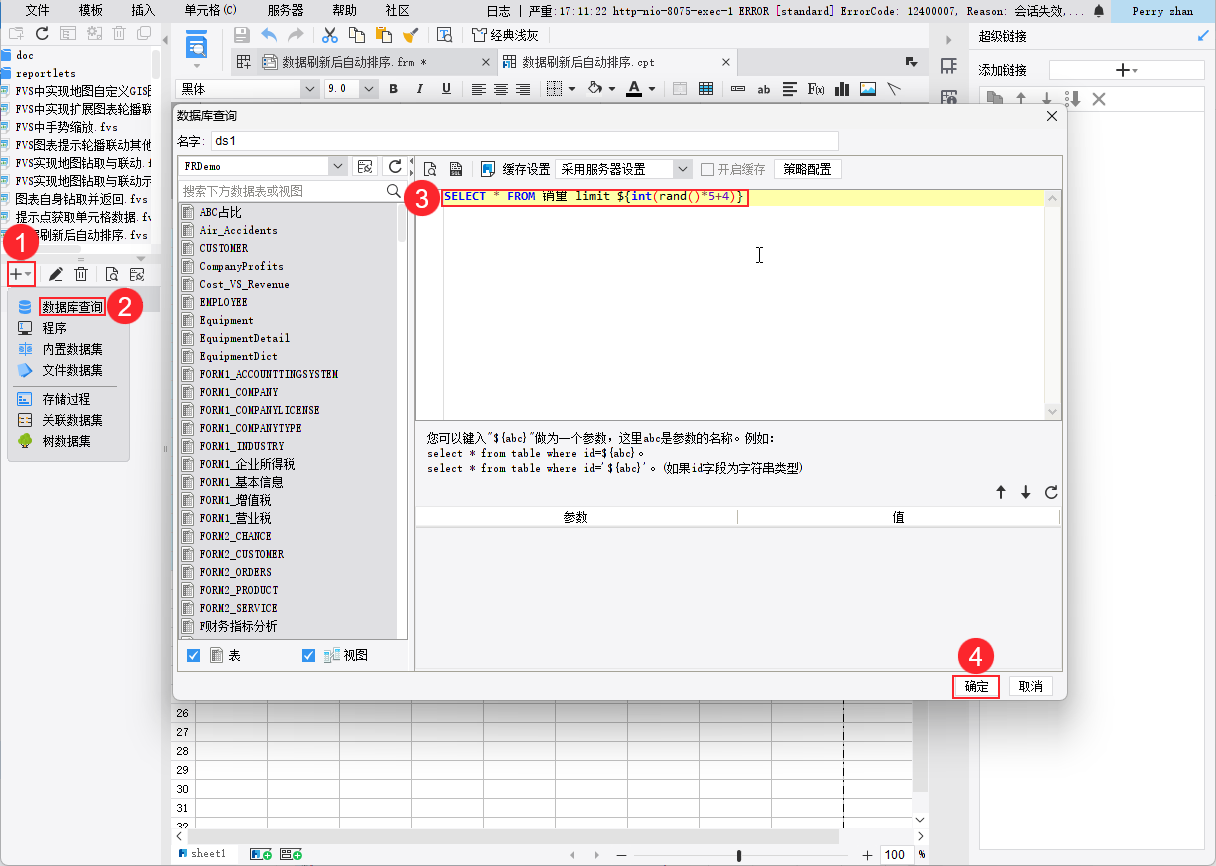Click the Perry zhan account button

tap(1161, 11)
